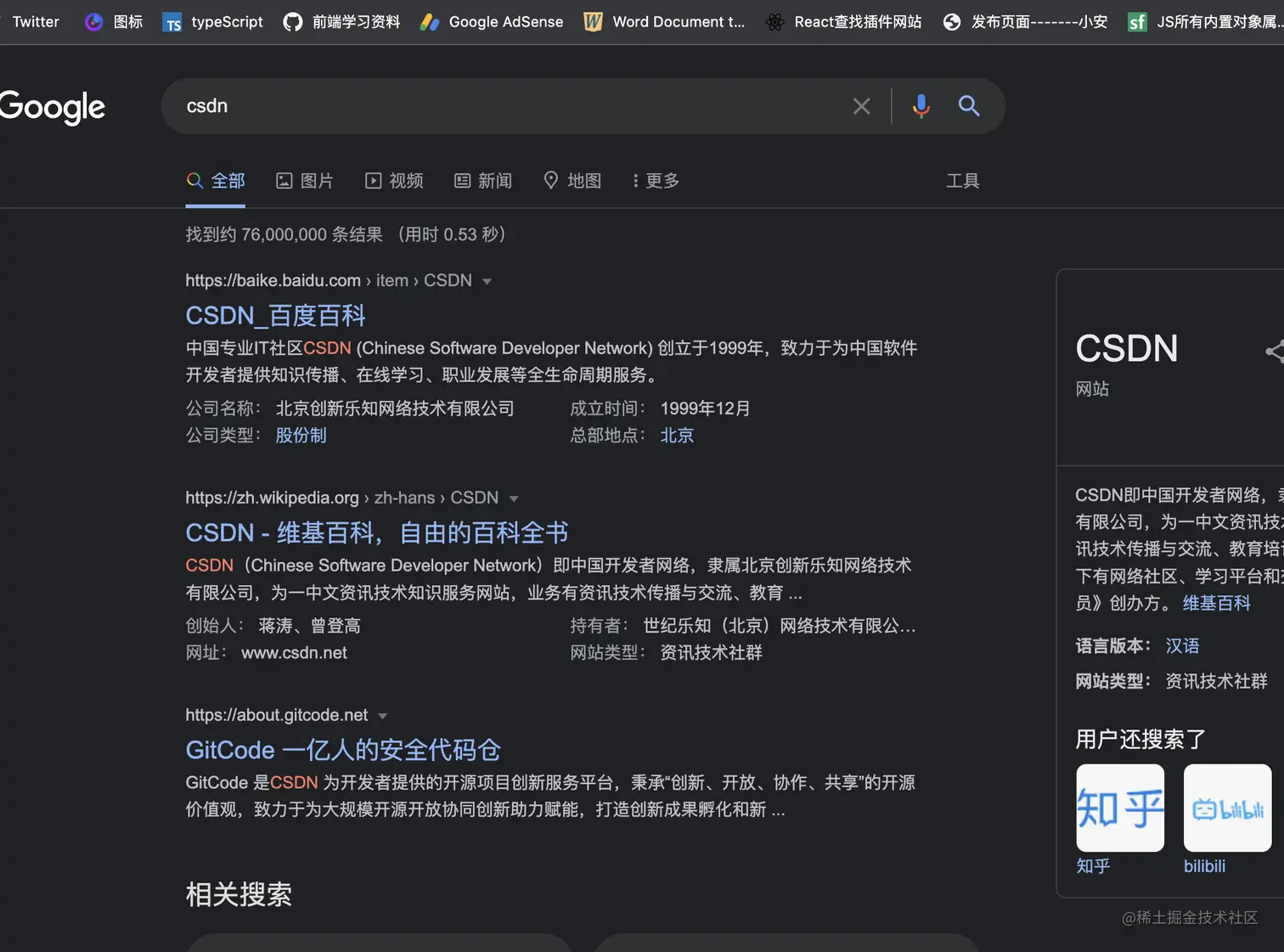Follow the 北京 headquarters link
The width and height of the screenshot is (1284, 952).
(677, 435)
